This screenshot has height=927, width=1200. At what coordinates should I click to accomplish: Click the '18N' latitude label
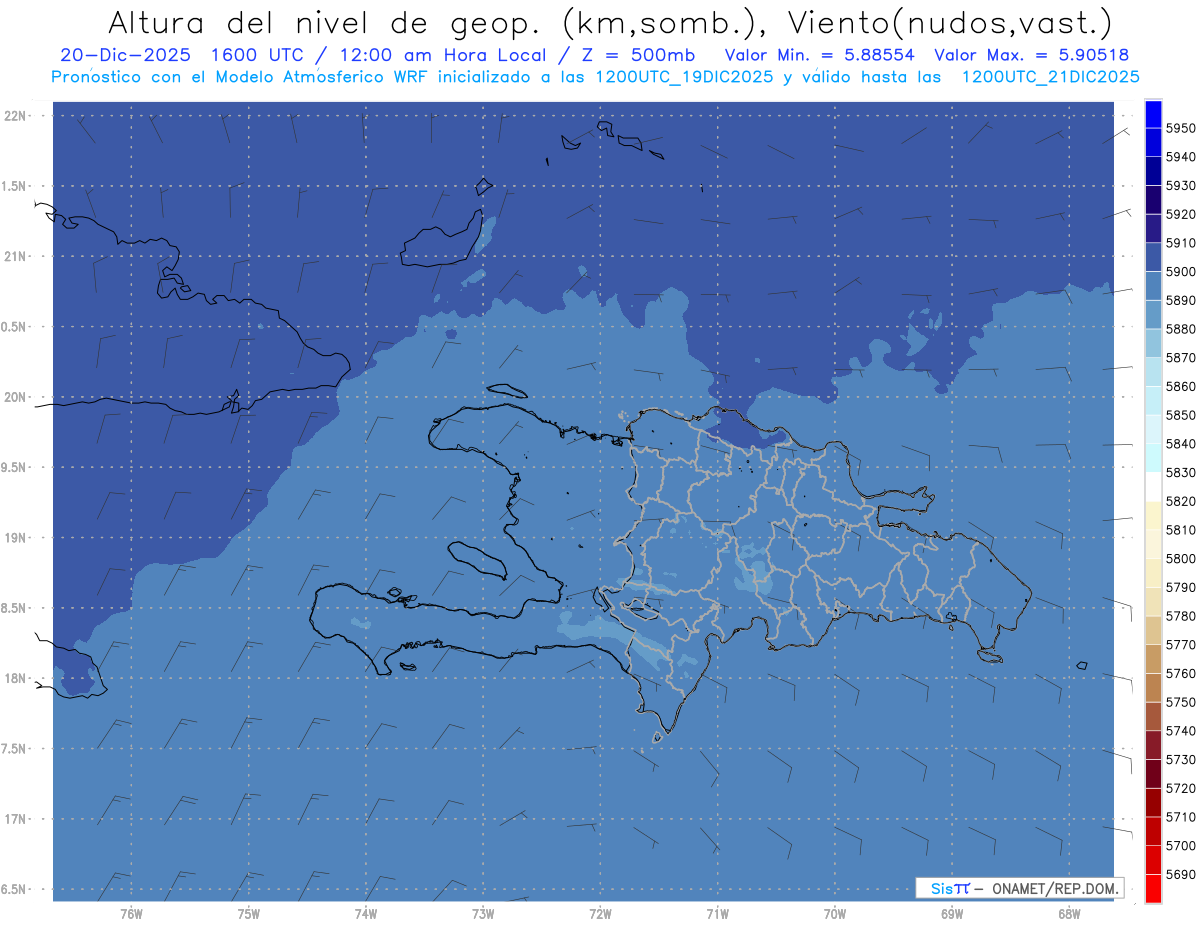tap(16, 678)
